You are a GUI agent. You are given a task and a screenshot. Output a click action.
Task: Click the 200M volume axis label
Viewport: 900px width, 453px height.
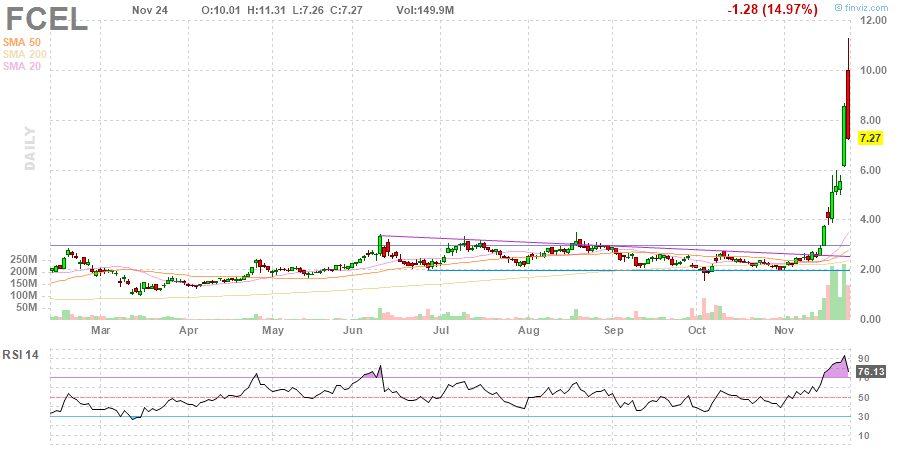(x=24, y=272)
